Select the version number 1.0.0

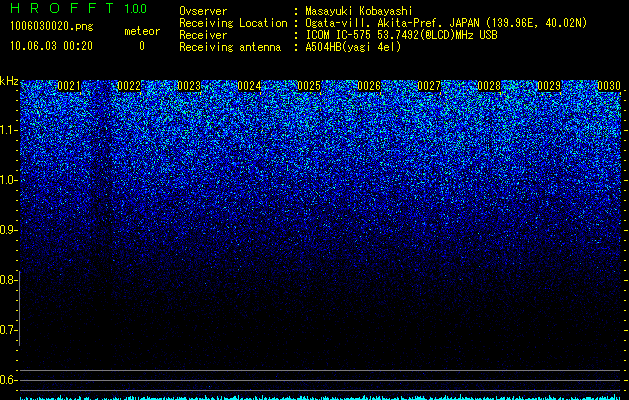[136, 9]
